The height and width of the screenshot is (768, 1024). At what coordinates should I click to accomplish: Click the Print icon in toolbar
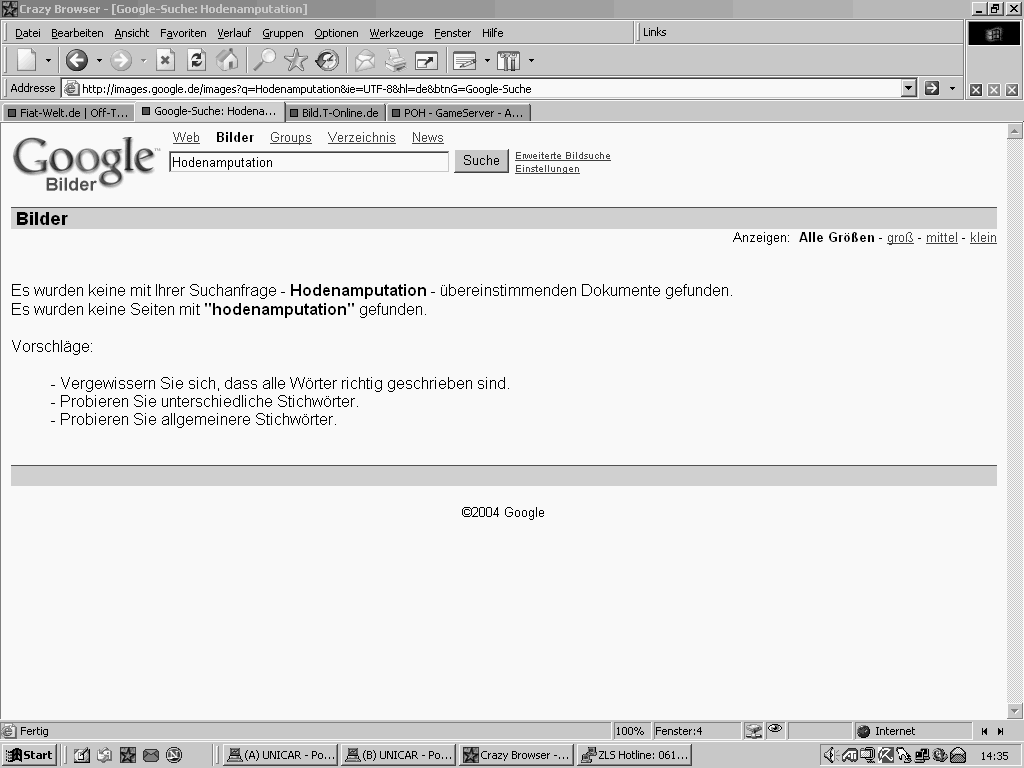coord(396,61)
